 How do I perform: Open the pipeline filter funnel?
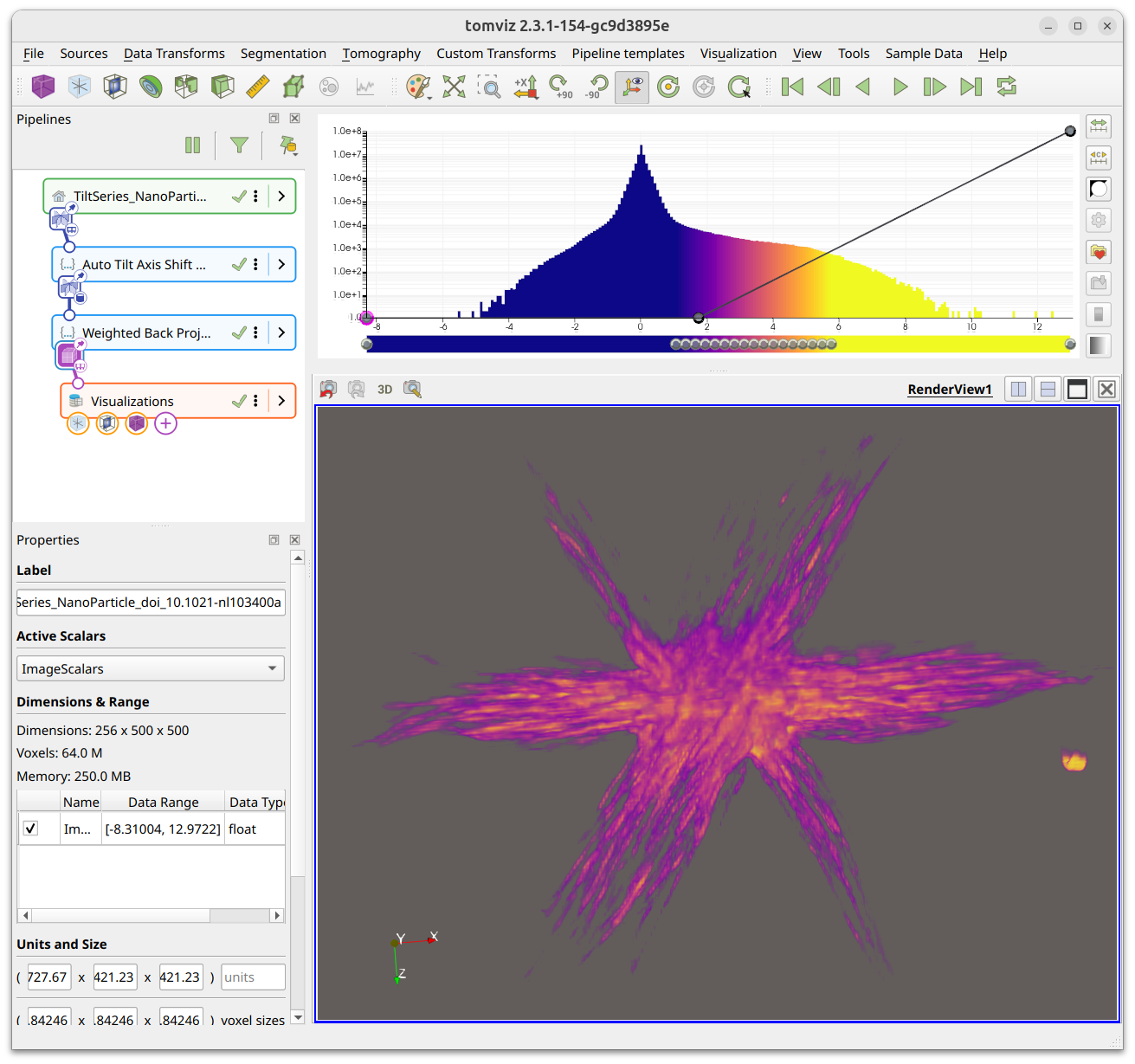click(x=239, y=145)
